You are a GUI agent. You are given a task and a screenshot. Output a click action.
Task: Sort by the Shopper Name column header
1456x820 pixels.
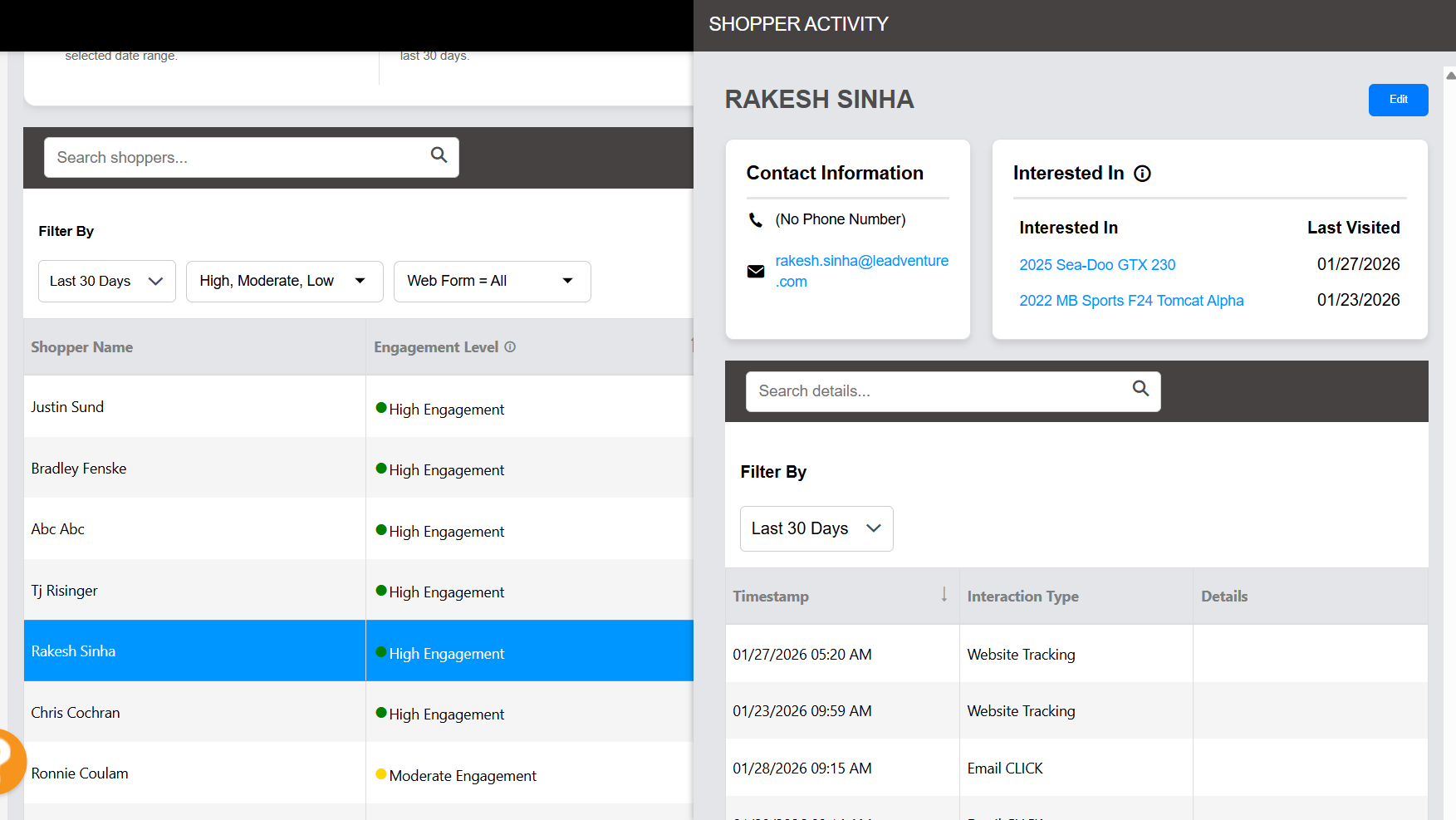tap(82, 347)
